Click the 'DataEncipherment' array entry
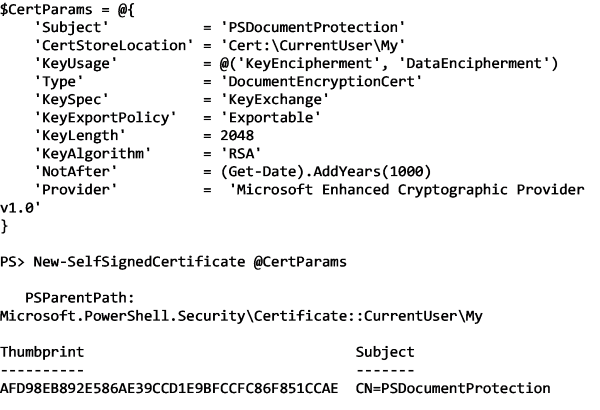The width and height of the screenshot is (600, 410). pyautogui.click(x=474, y=63)
